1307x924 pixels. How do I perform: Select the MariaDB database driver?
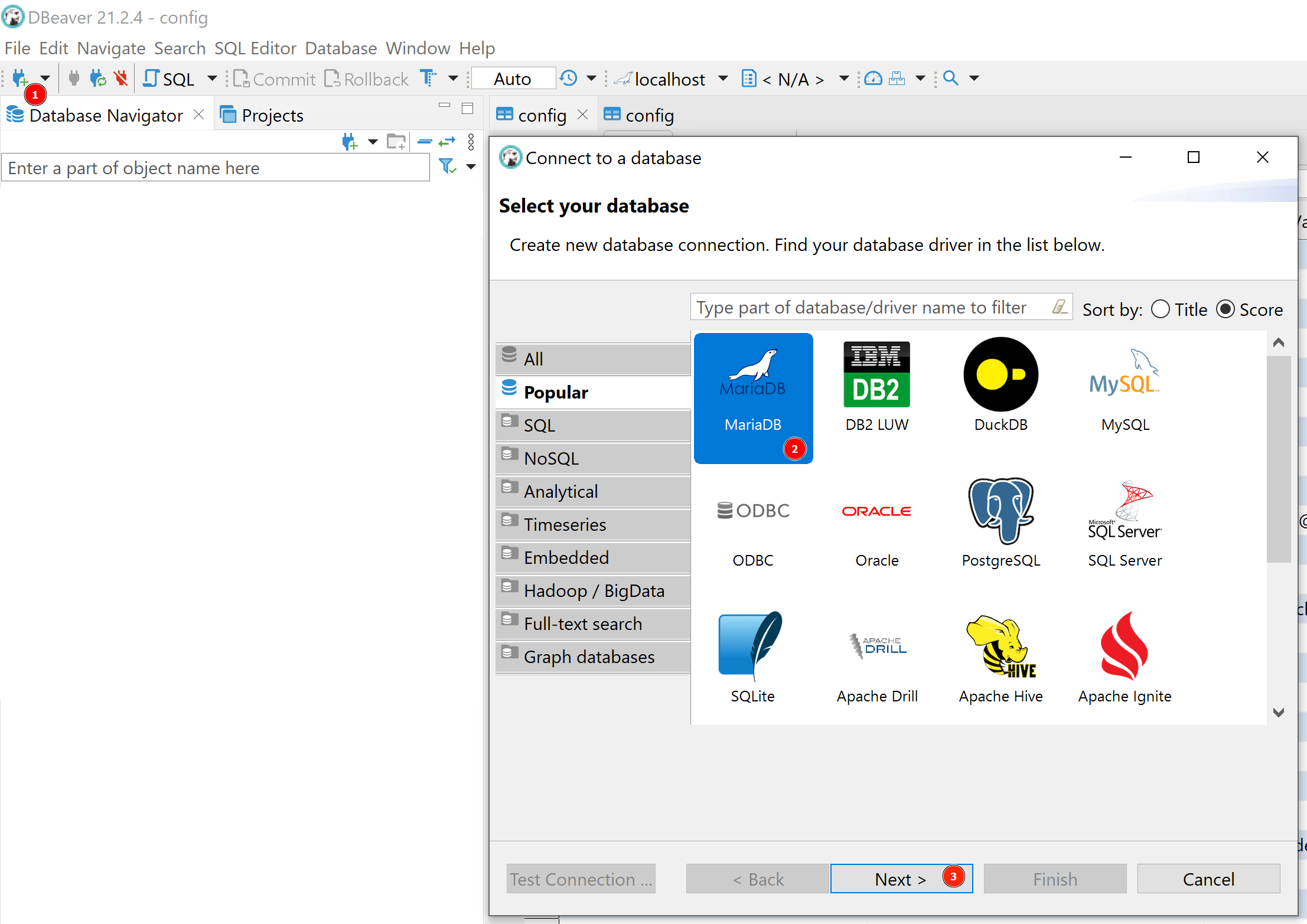753,397
